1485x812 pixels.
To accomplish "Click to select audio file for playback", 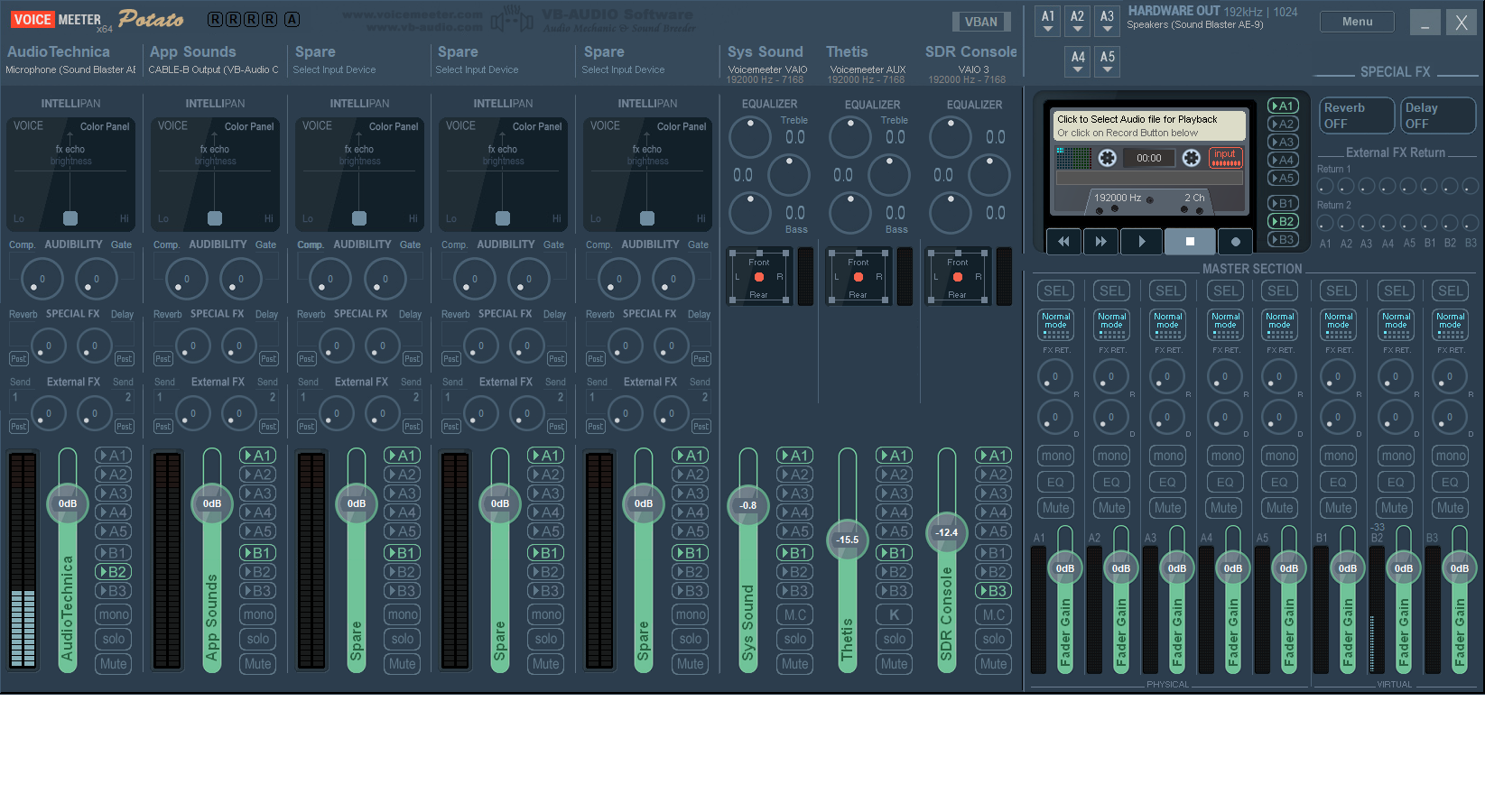I will (1149, 125).
